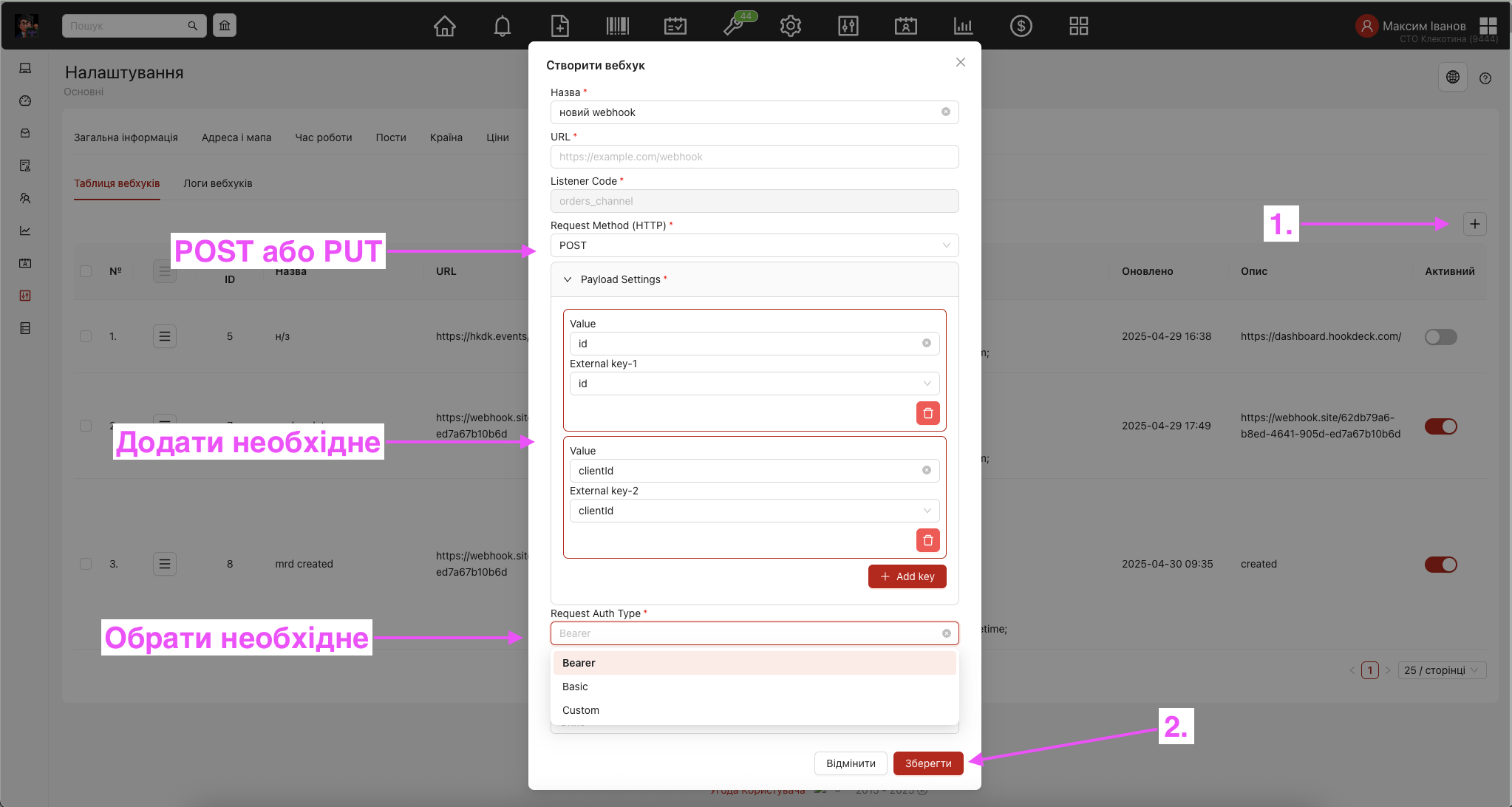The height and width of the screenshot is (807, 1512).
Task: Enable the Active toggle for row 1
Action: pyautogui.click(x=1440, y=337)
